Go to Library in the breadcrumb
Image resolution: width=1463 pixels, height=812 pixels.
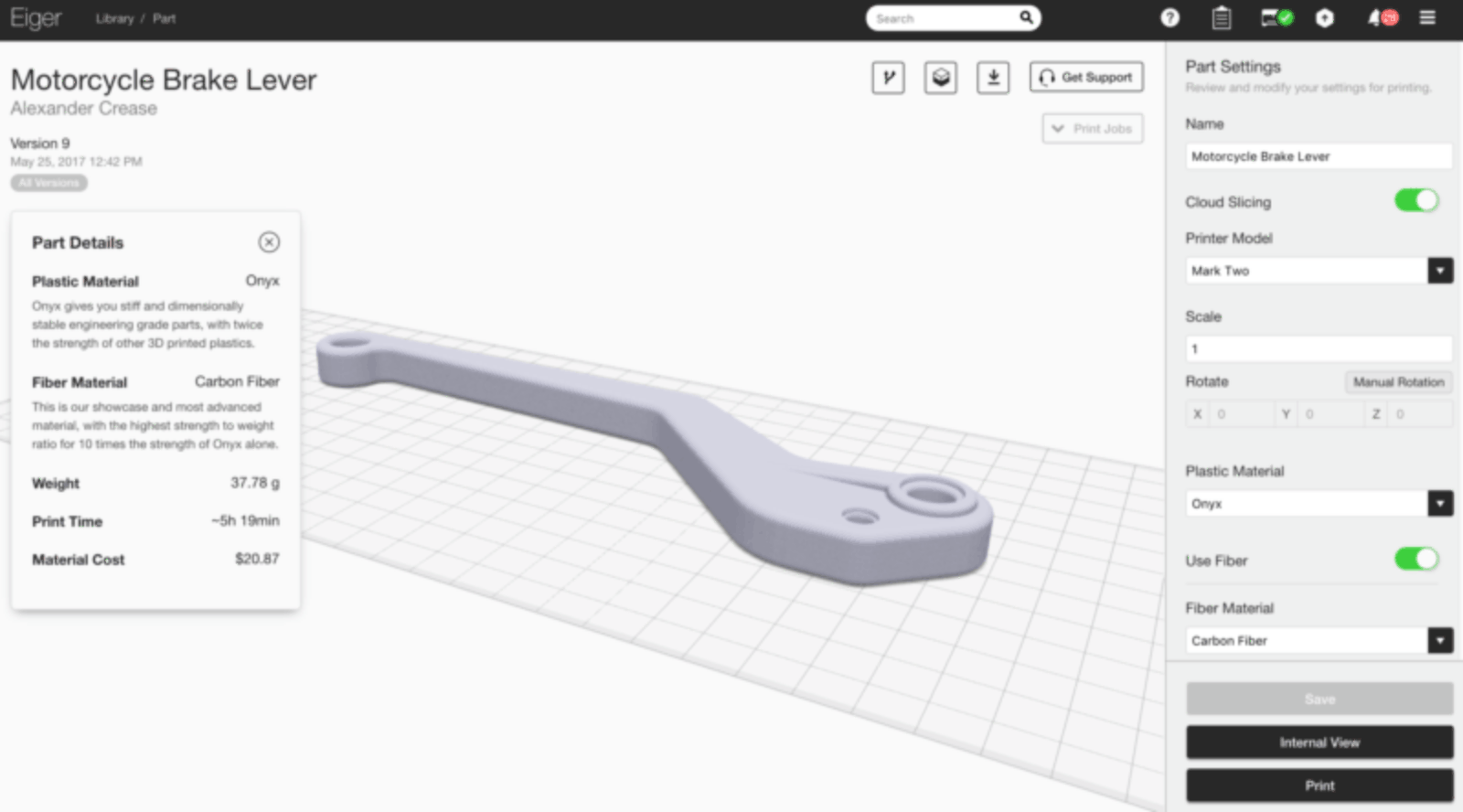tap(114, 18)
